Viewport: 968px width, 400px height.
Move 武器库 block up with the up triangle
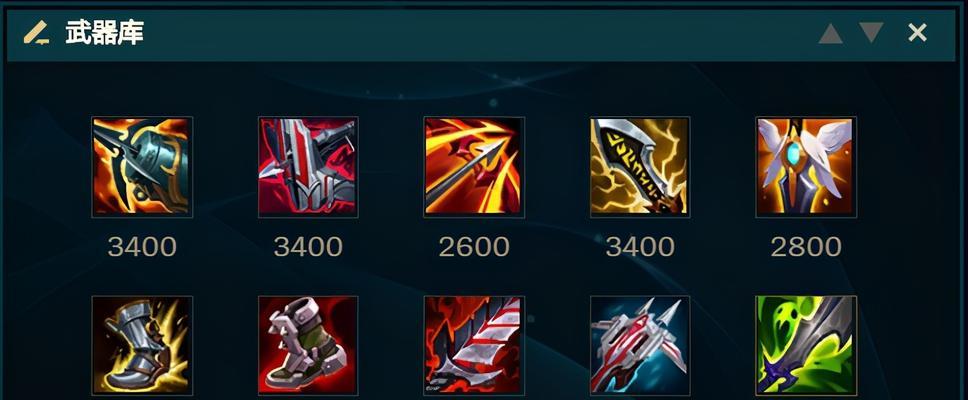point(830,33)
